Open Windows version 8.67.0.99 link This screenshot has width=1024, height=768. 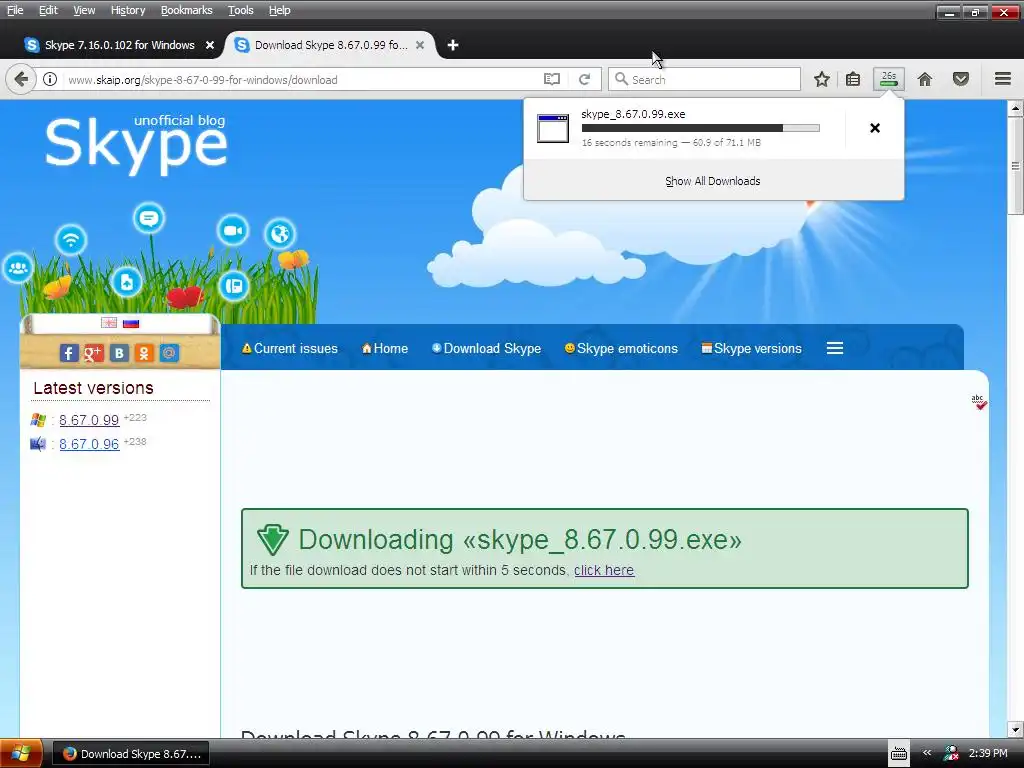(x=89, y=420)
